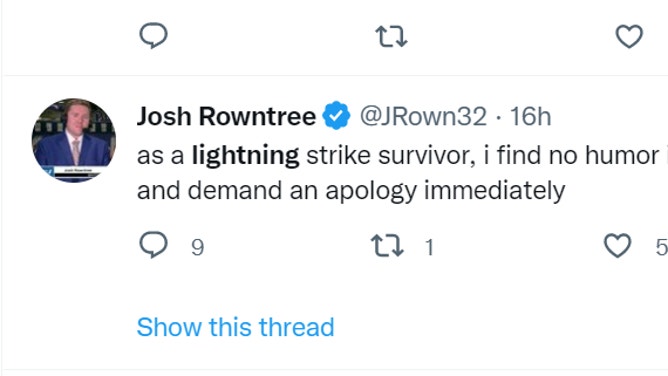Click the reply count 9
The image size is (668, 376).
coord(197,247)
